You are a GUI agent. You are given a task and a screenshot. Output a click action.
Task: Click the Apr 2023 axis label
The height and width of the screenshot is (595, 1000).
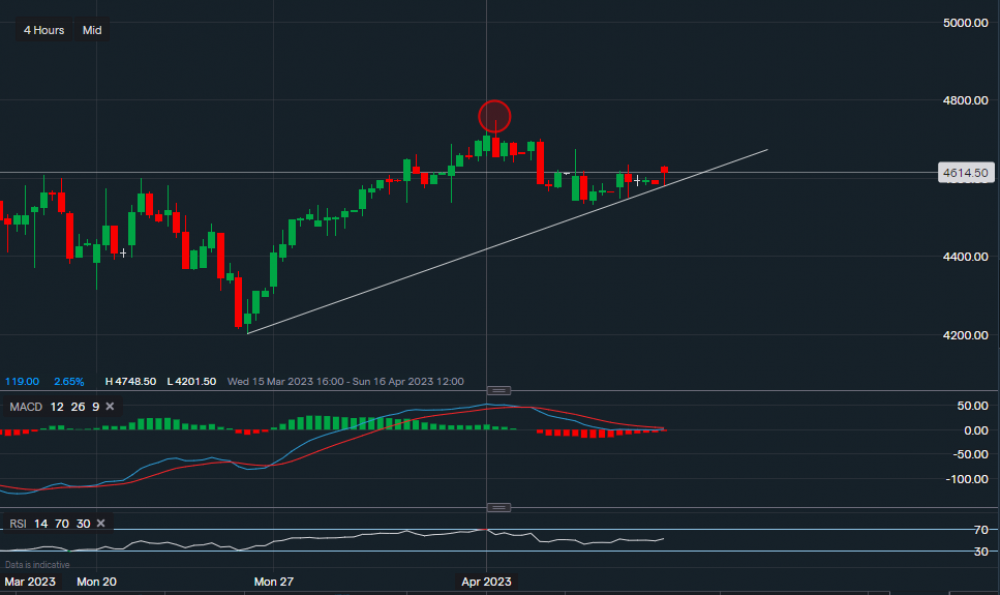point(485,581)
